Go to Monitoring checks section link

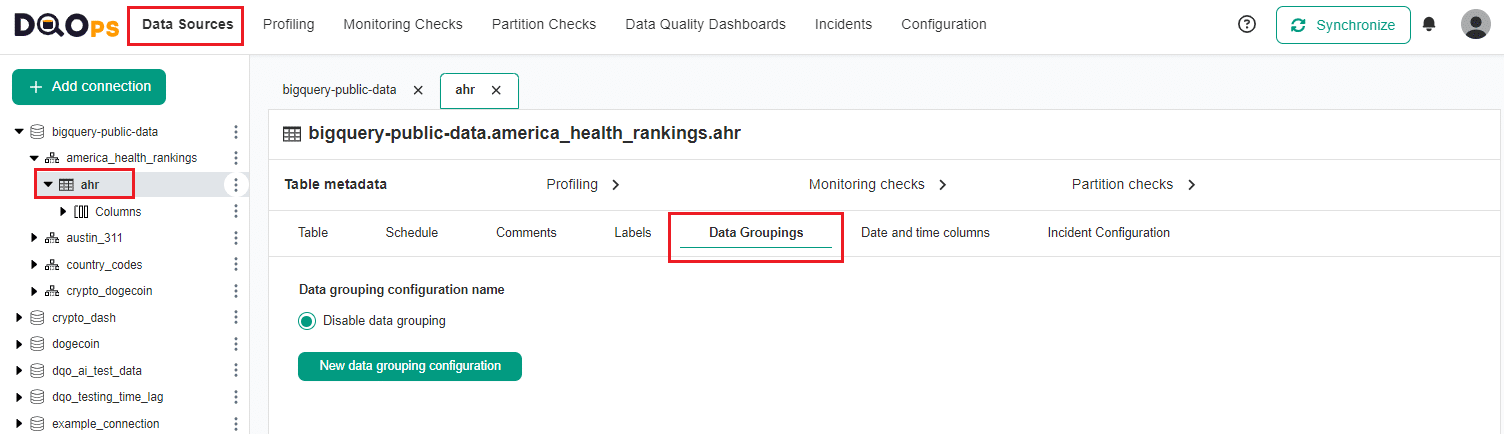[x=878, y=185]
